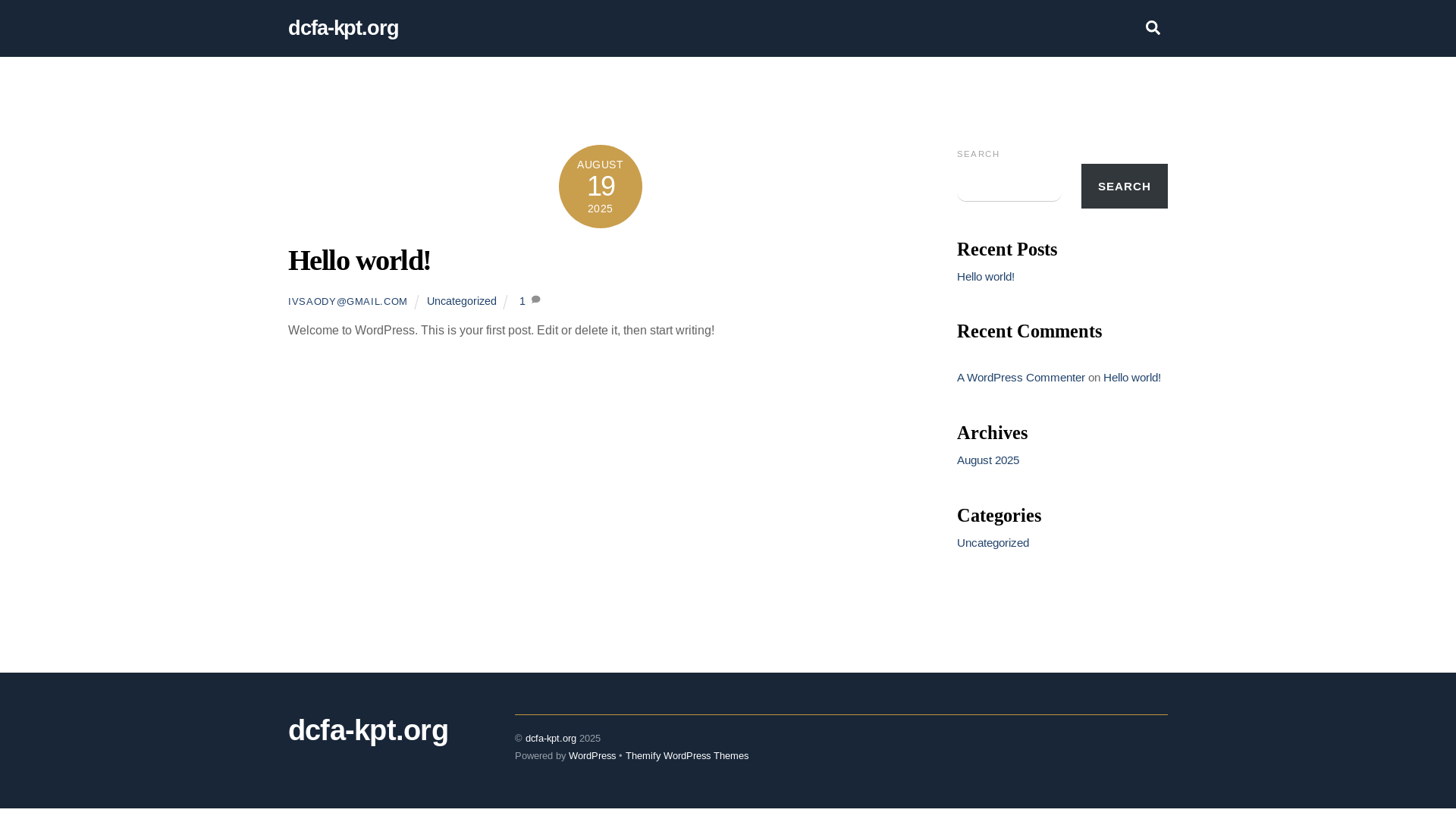Open the Uncategorized category under post title
1456x819 pixels.
461,301
